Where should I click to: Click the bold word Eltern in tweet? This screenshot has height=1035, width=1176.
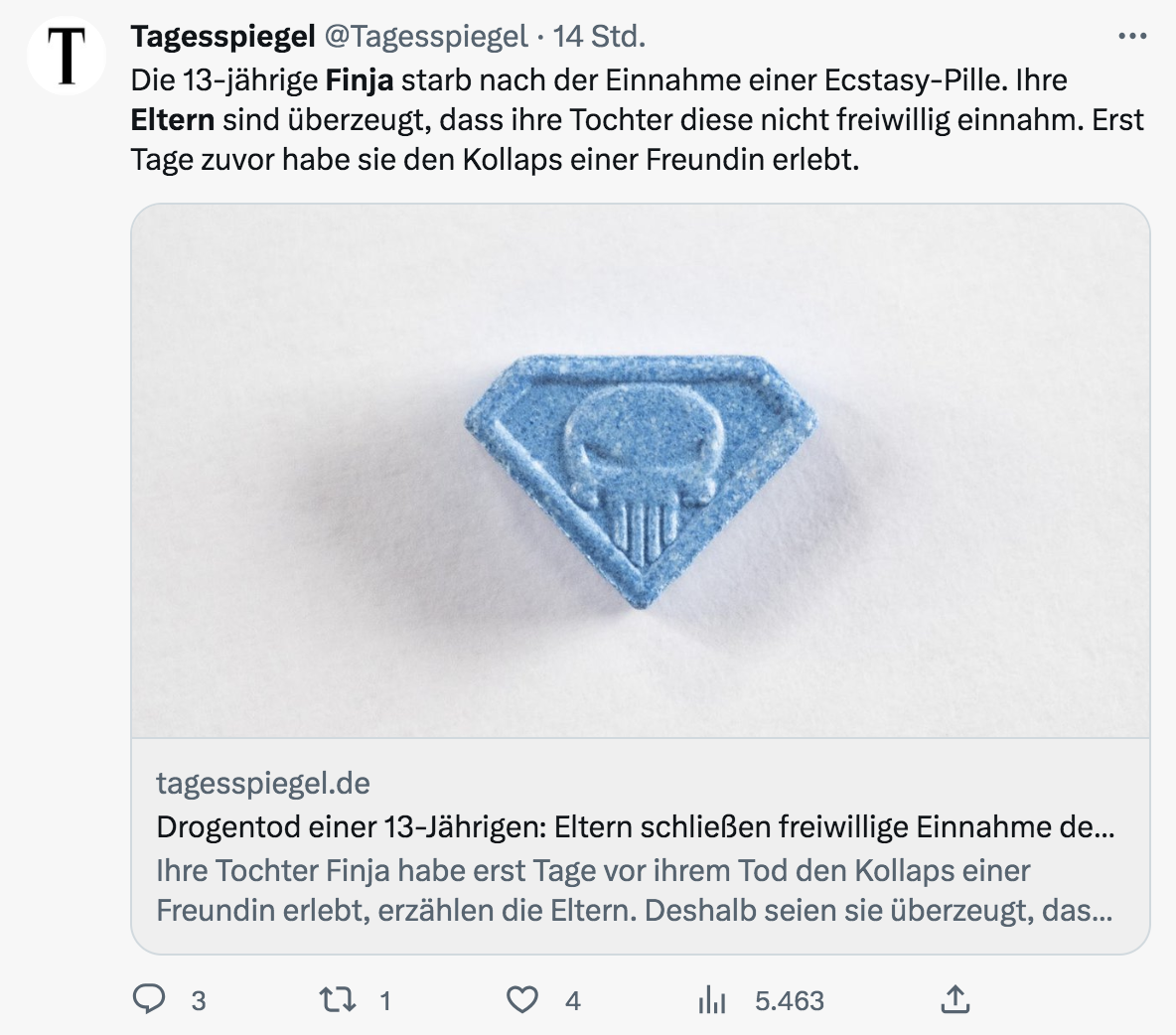click(173, 120)
